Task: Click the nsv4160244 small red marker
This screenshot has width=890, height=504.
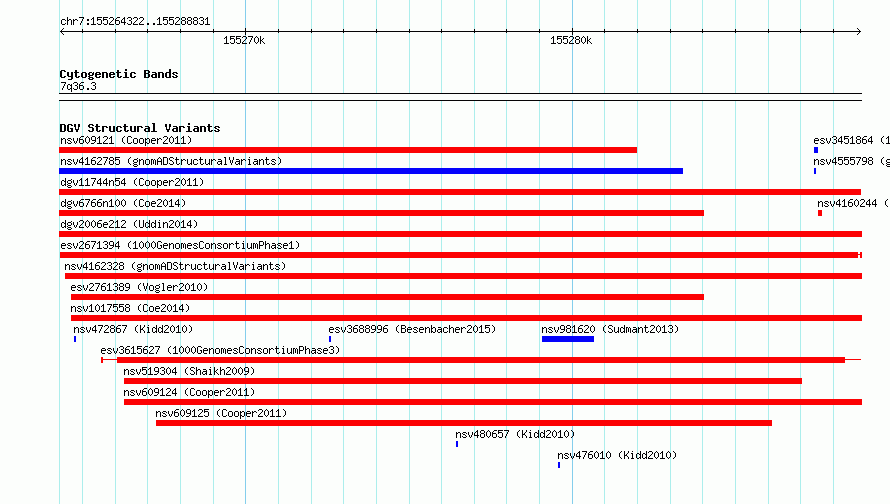Action: click(x=820, y=213)
